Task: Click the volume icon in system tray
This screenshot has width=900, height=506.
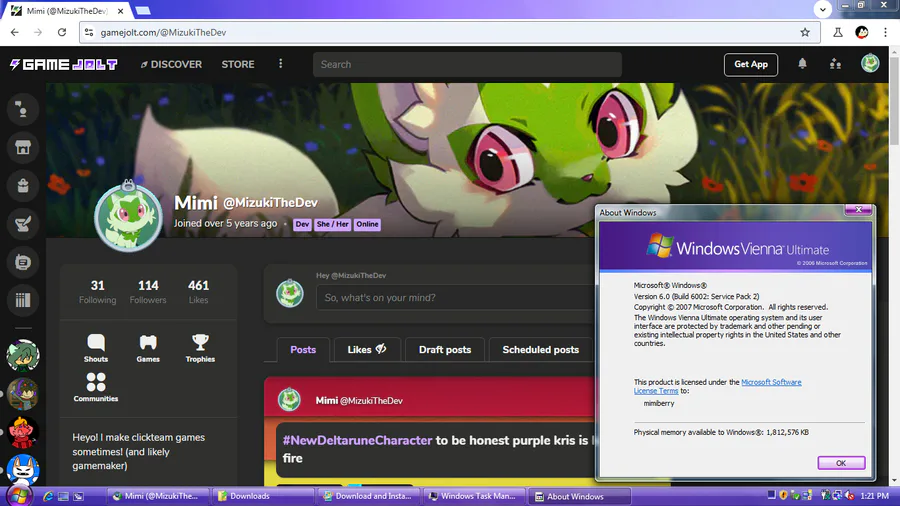Action: [x=849, y=496]
